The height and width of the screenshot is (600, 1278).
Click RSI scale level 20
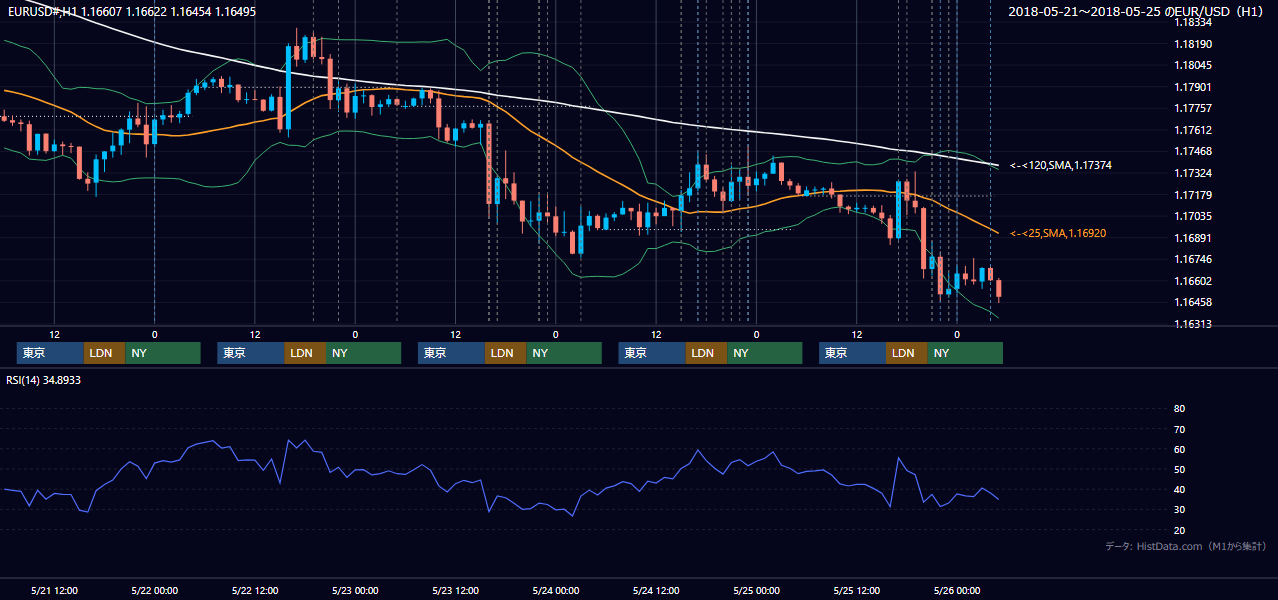pyautogui.click(x=1179, y=530)
